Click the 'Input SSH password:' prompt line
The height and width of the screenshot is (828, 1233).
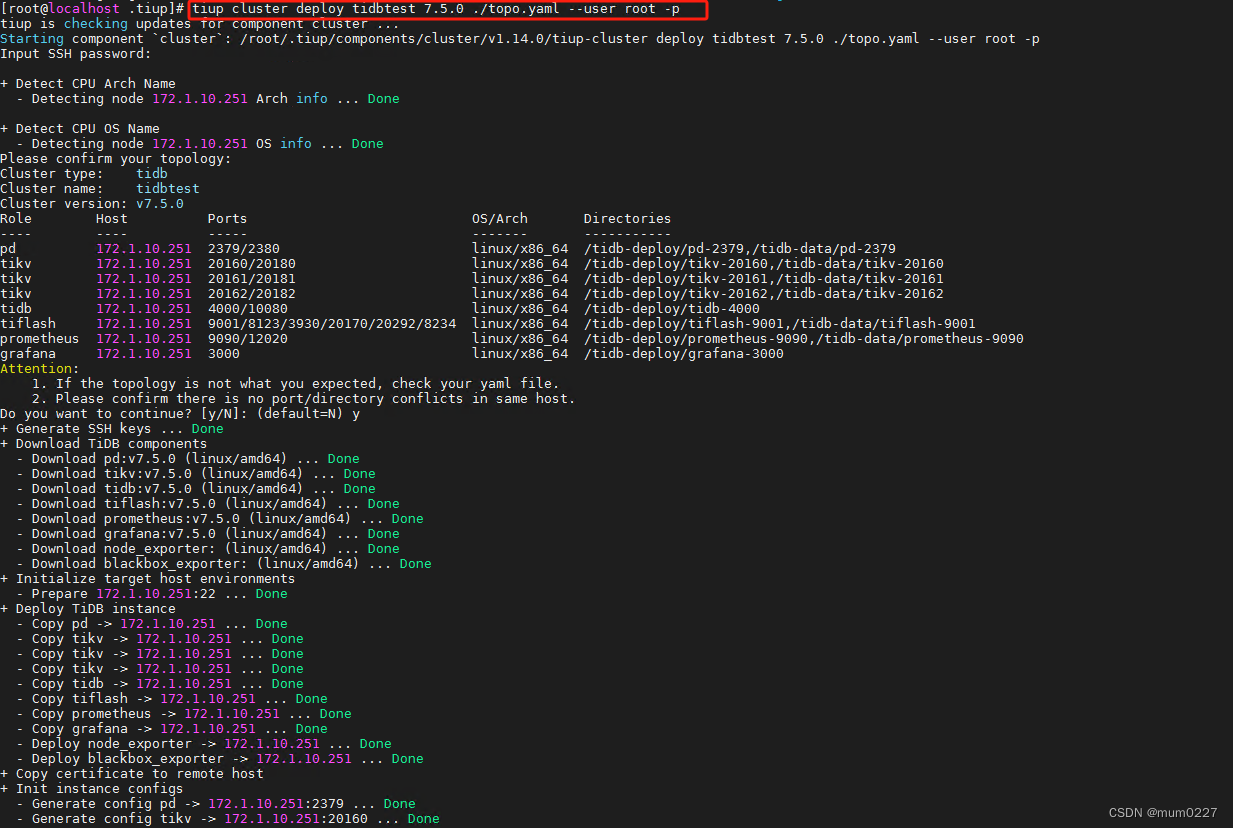[76, 54]
